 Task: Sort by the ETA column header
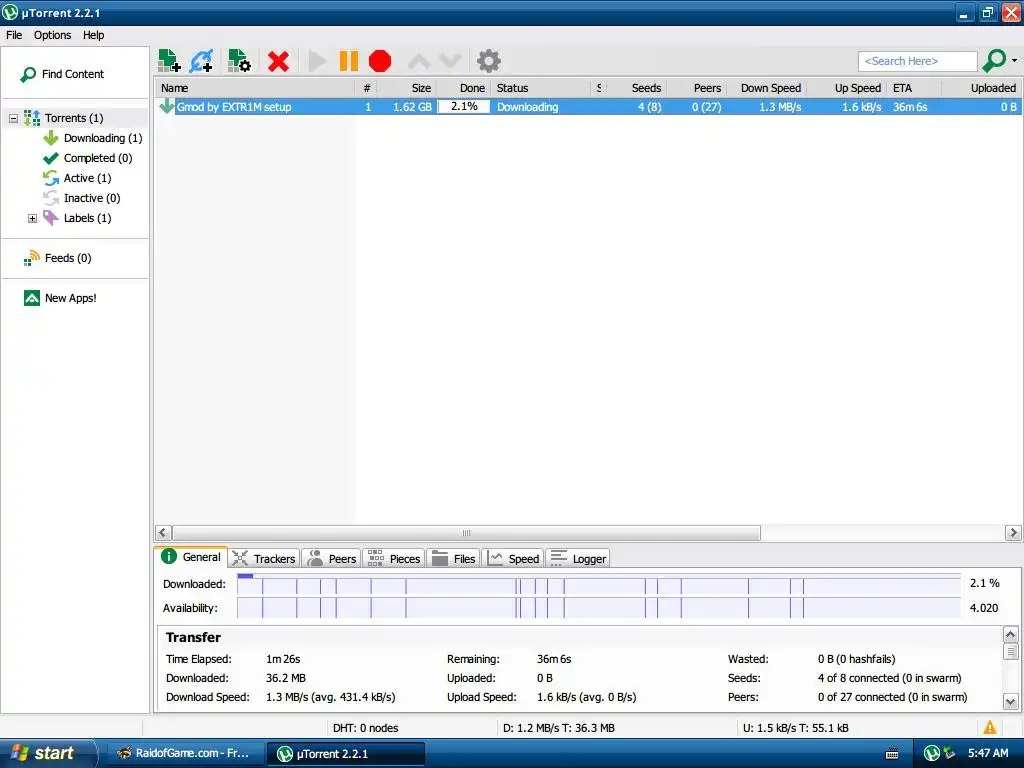(x=914, y=88)
